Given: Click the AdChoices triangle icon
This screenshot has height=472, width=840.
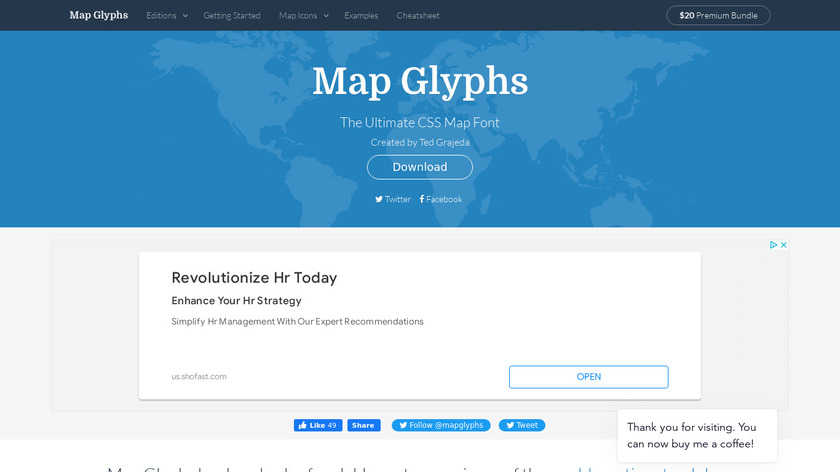Looking at the screenshot, I should click(773, 245).
